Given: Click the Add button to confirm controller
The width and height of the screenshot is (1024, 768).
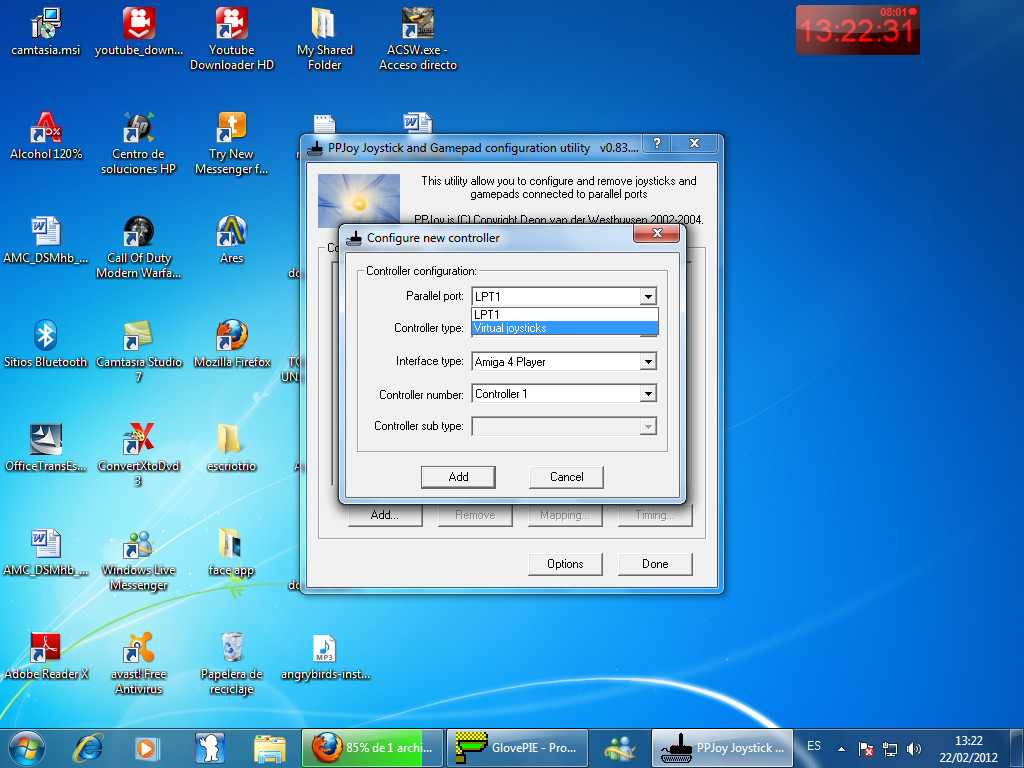Looking at the screenshot, I should point(458,477).
